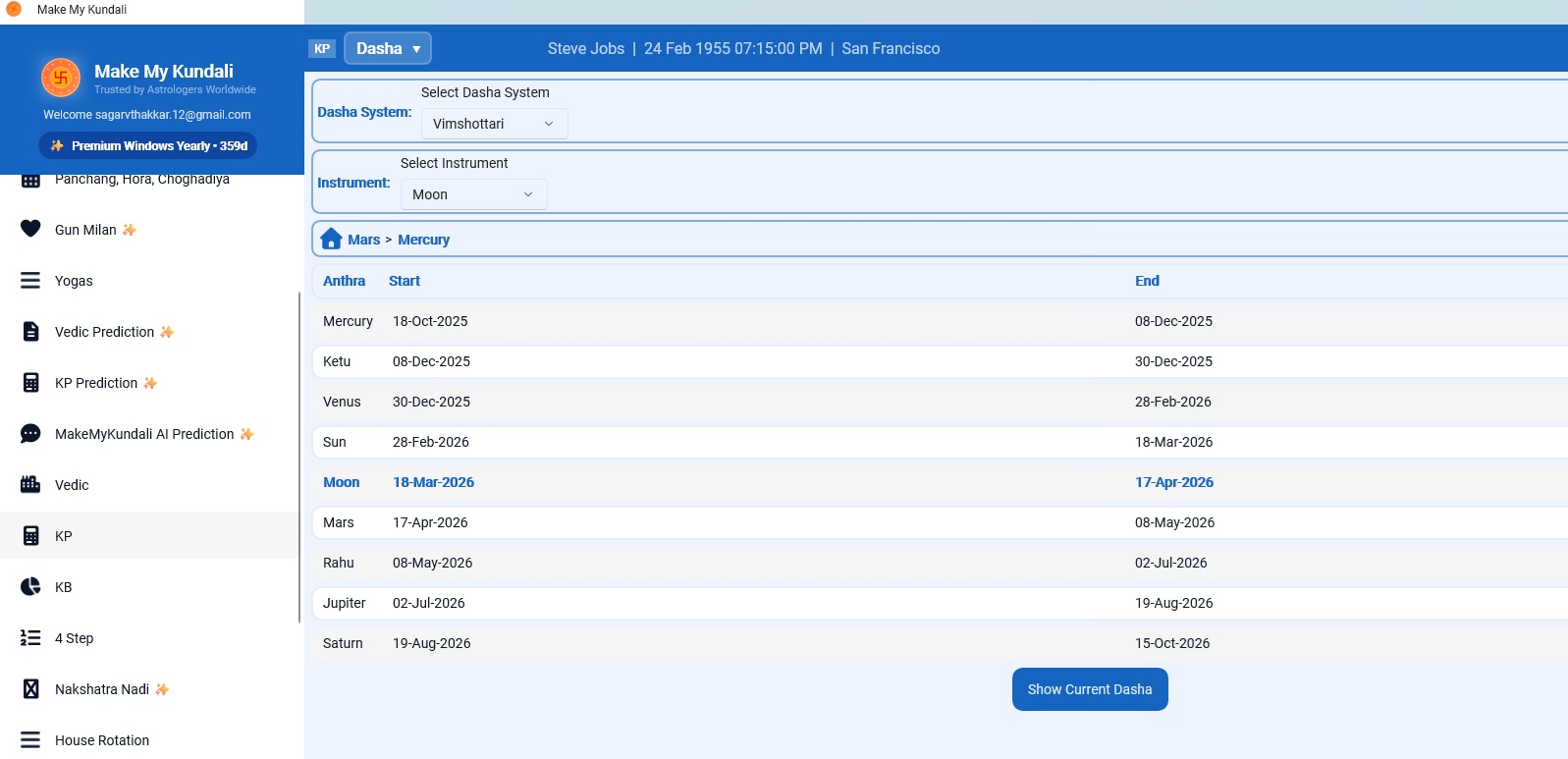This screenshot has height=759, width=1568.
Task: Select the Yogas list icon
Action: (x=30, y=280)
